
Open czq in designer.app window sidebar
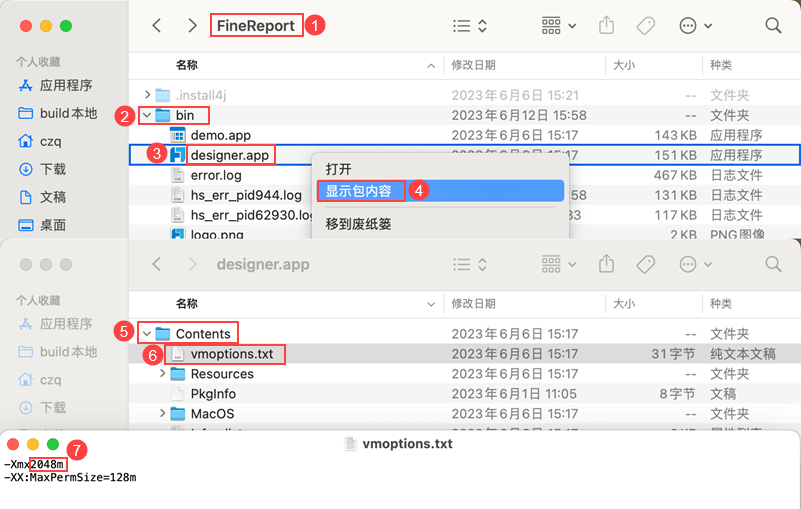tap(39, 380)
